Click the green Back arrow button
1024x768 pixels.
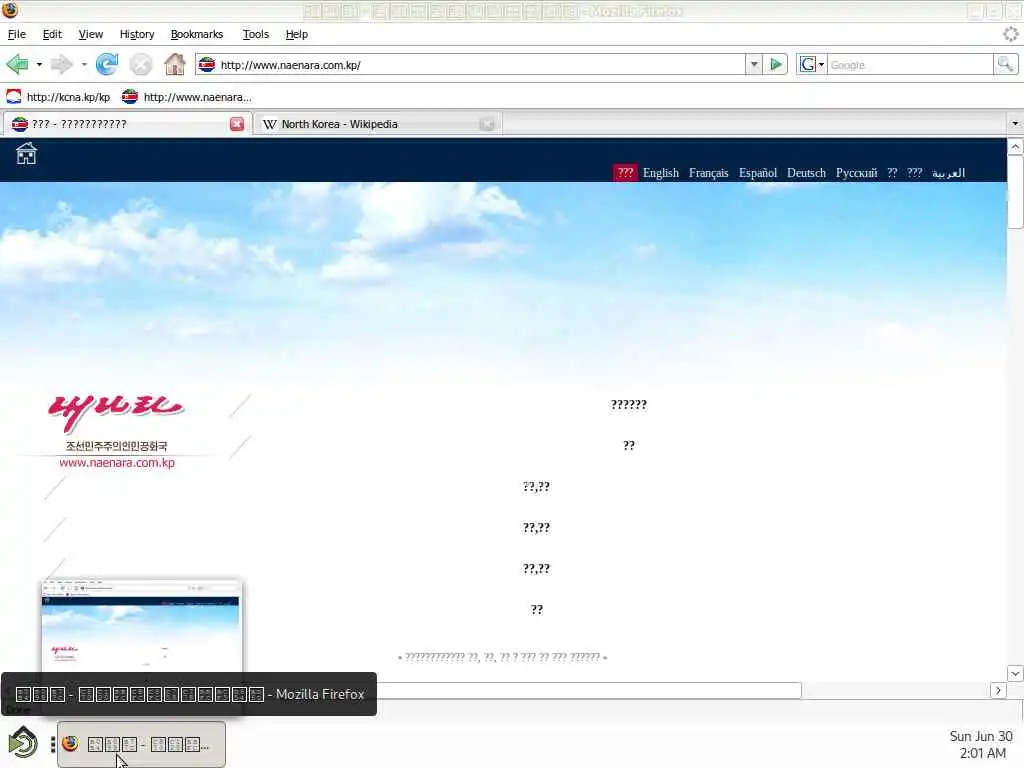point(17,65)
